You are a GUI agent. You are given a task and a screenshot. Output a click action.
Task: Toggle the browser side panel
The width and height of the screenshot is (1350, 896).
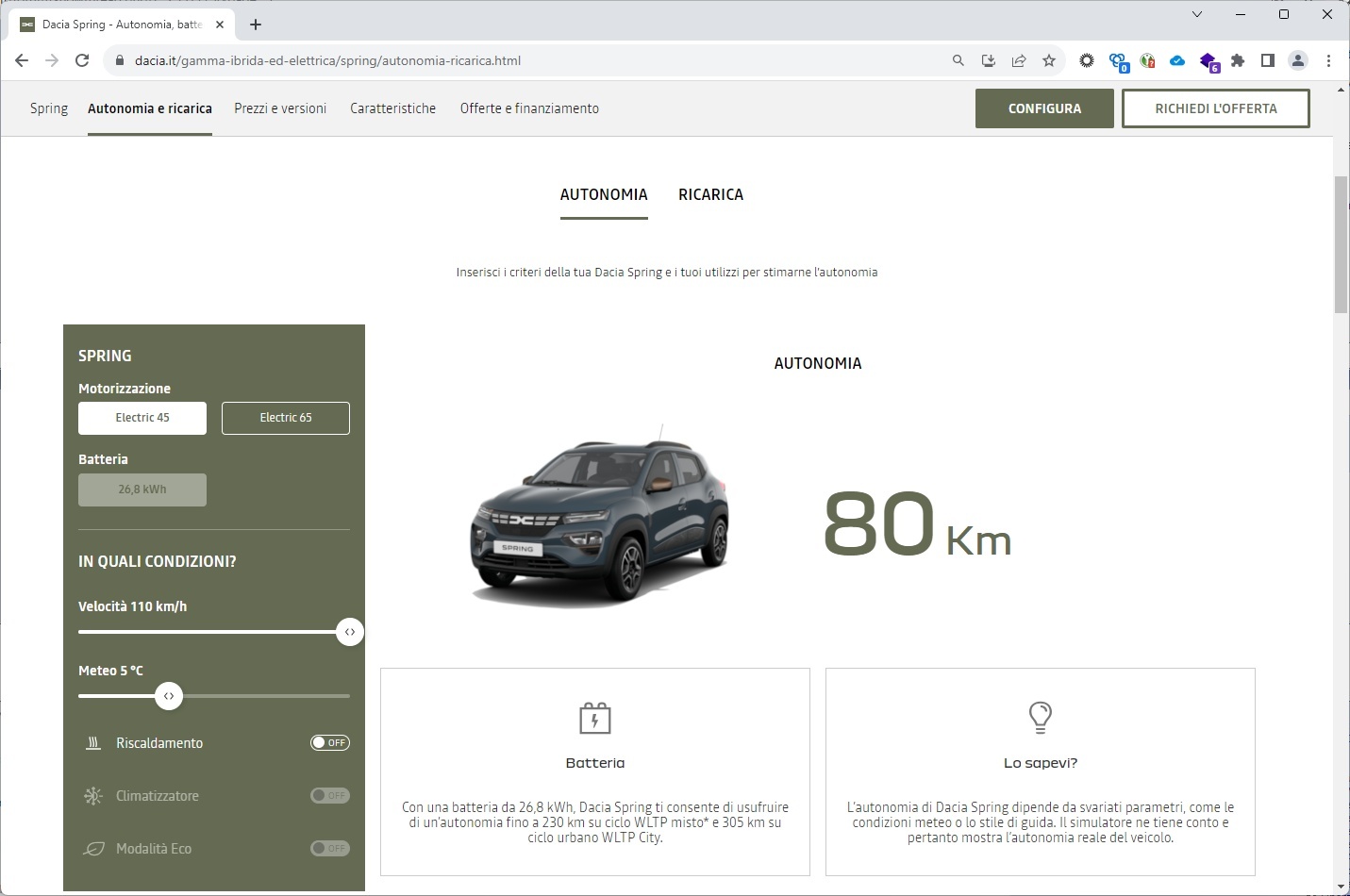[x=1268, y=60]
